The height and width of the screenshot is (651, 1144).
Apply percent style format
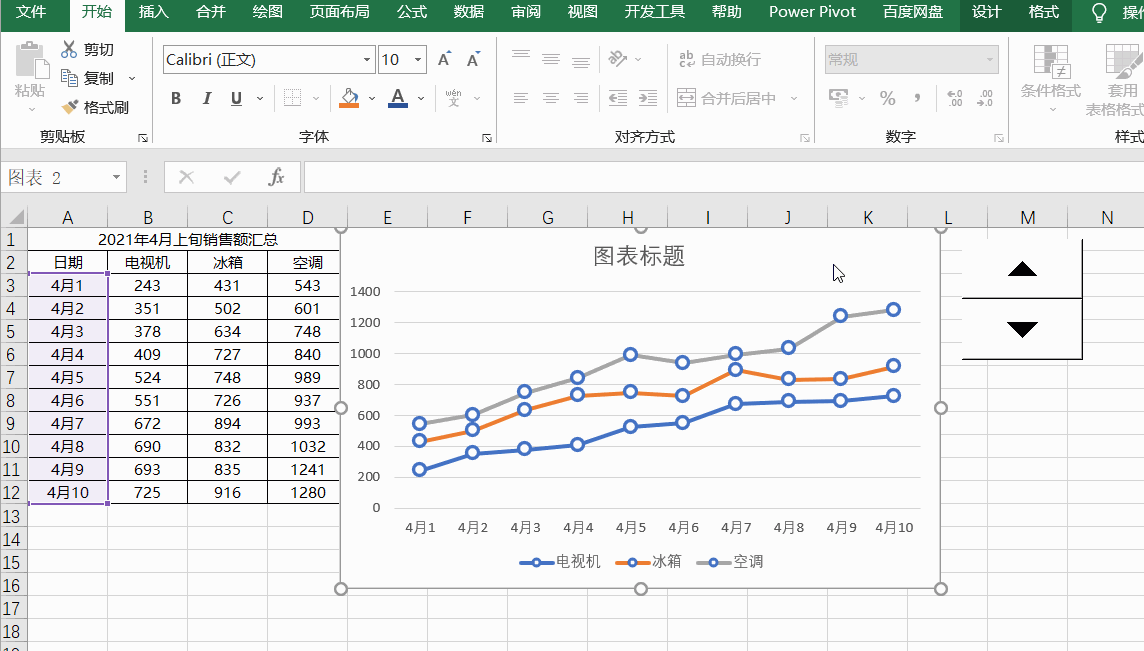[887, 98]
